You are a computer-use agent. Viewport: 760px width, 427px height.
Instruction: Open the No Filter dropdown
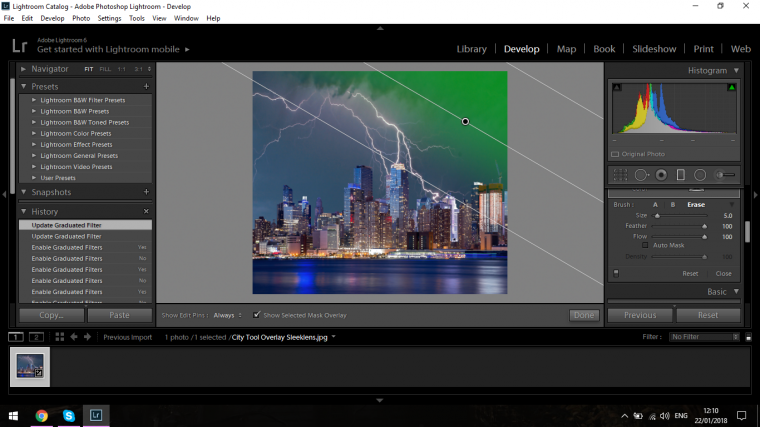point(704,337)
